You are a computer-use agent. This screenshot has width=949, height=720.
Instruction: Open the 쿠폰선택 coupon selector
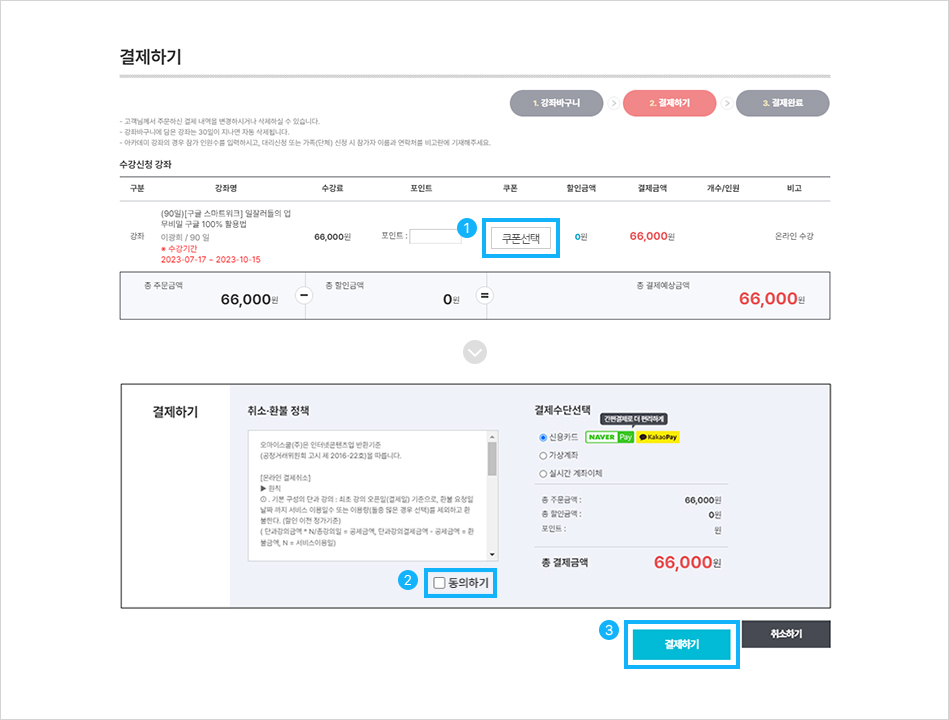click(520, 238)
